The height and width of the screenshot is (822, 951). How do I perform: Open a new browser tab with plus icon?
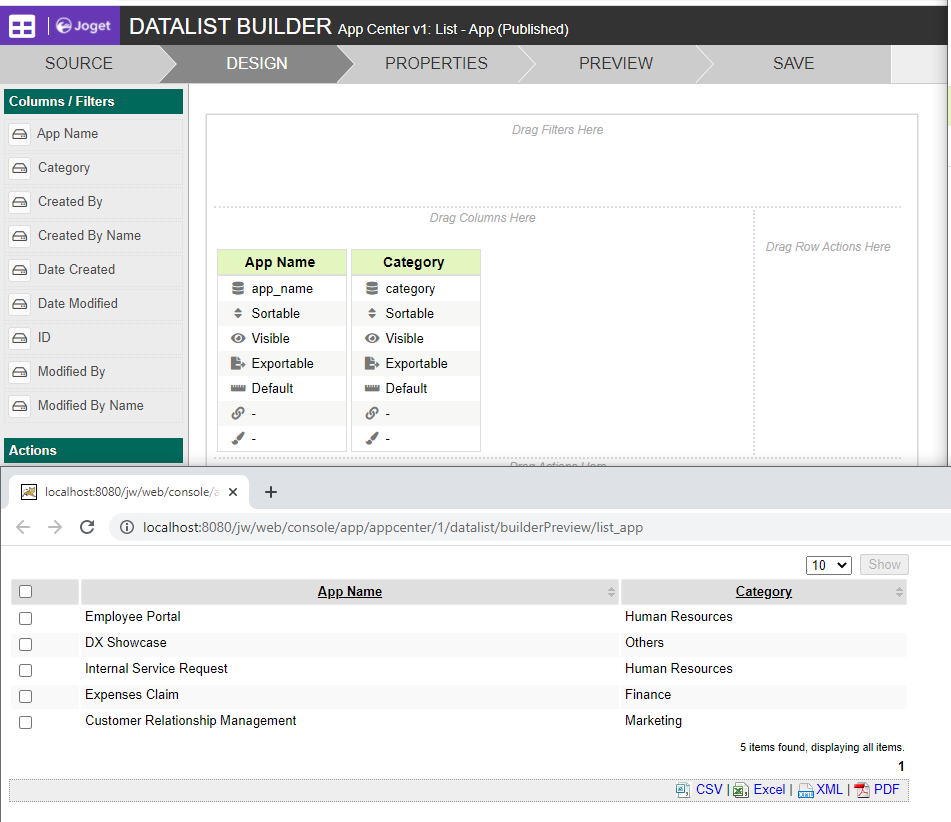click(270, 492)
